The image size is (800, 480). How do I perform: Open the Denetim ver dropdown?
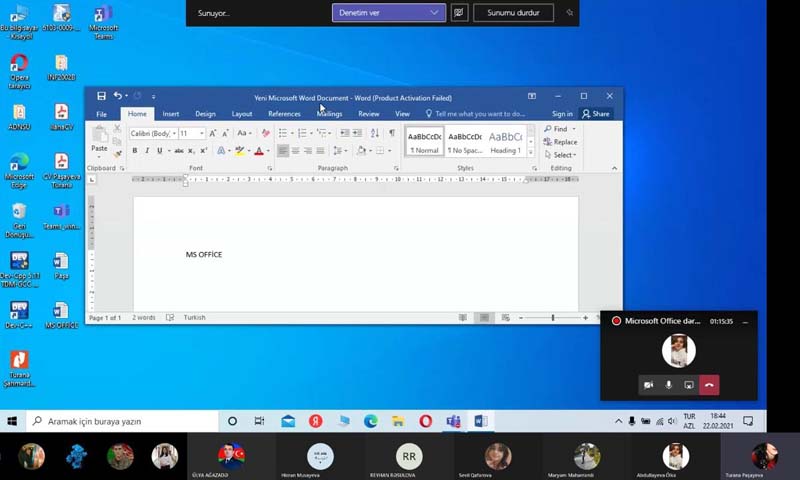click(388, 13)
